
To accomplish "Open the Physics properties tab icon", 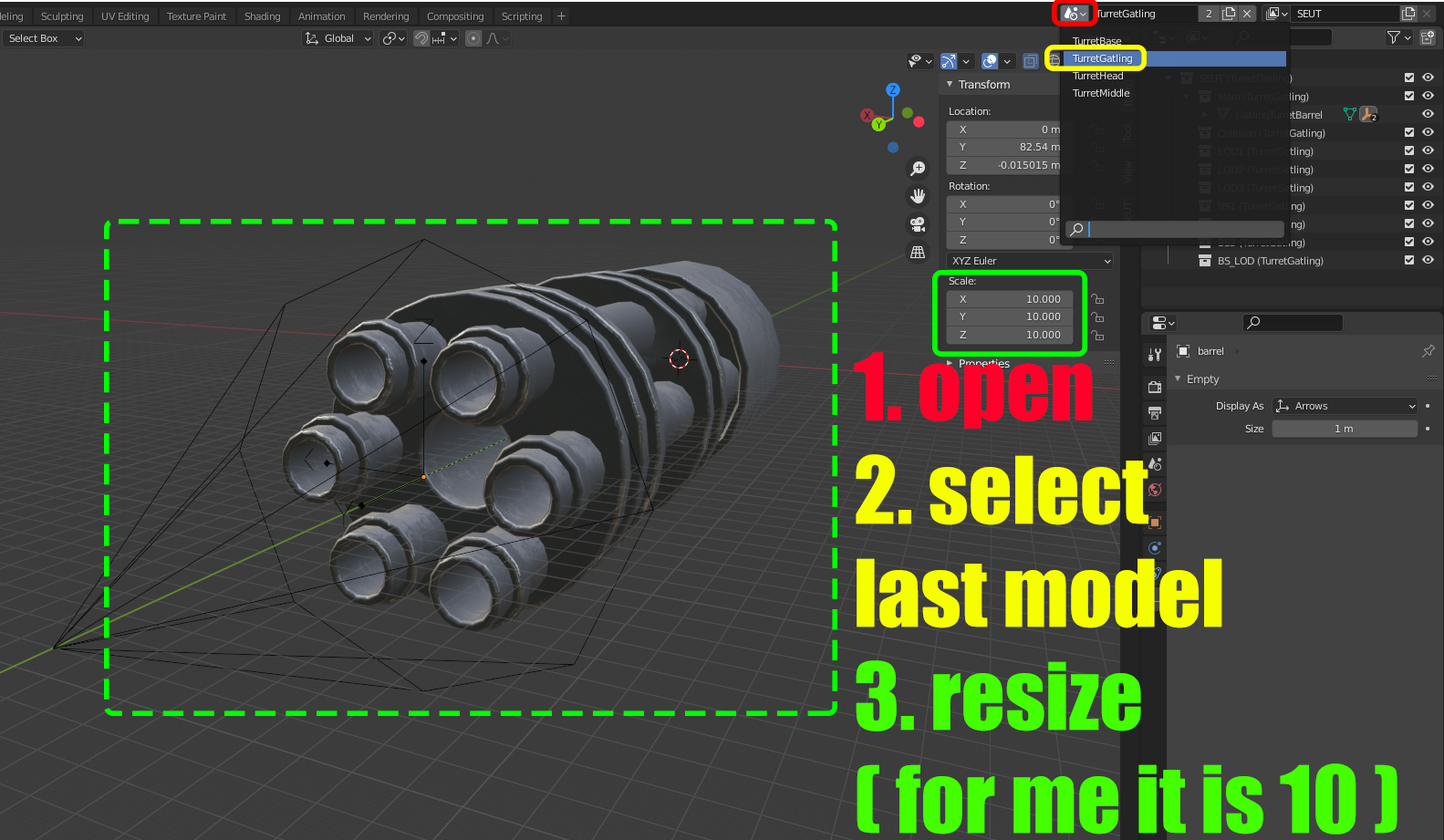I will (x=1155, y=548).
